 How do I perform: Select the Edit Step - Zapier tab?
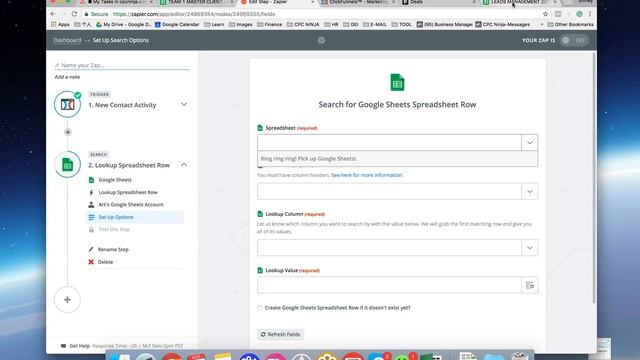(276, 2)
